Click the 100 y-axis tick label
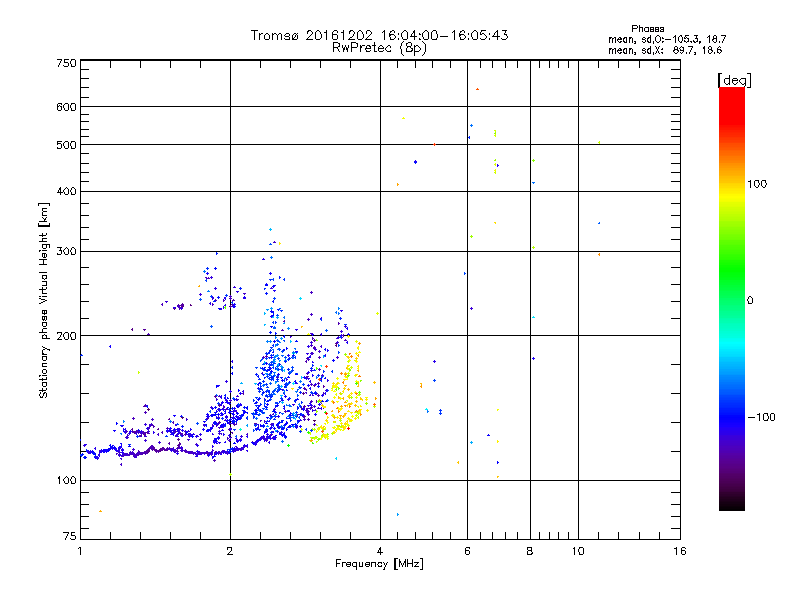Image resolution: width=800 pixels, height=600 pixels. pos(66,481)
